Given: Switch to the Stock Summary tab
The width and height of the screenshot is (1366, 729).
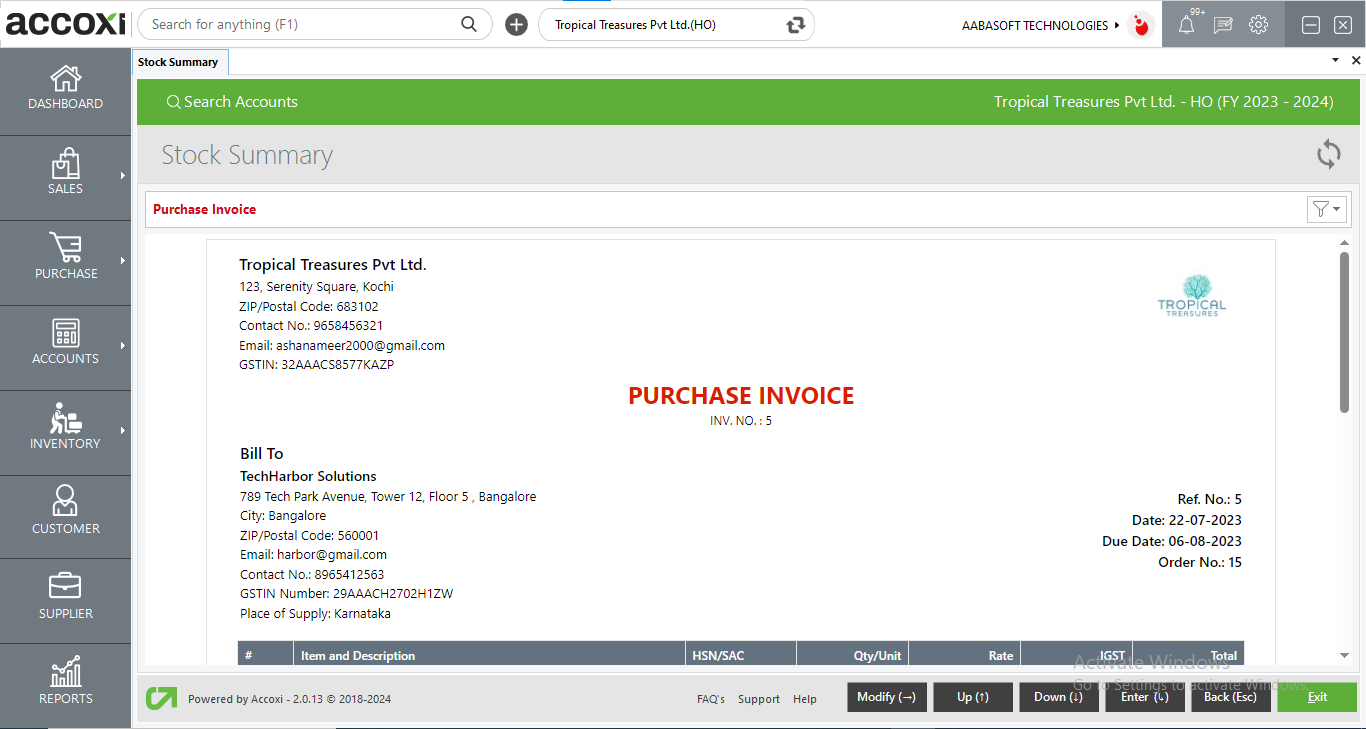Looking at the screenshot, I should [180, 61].
